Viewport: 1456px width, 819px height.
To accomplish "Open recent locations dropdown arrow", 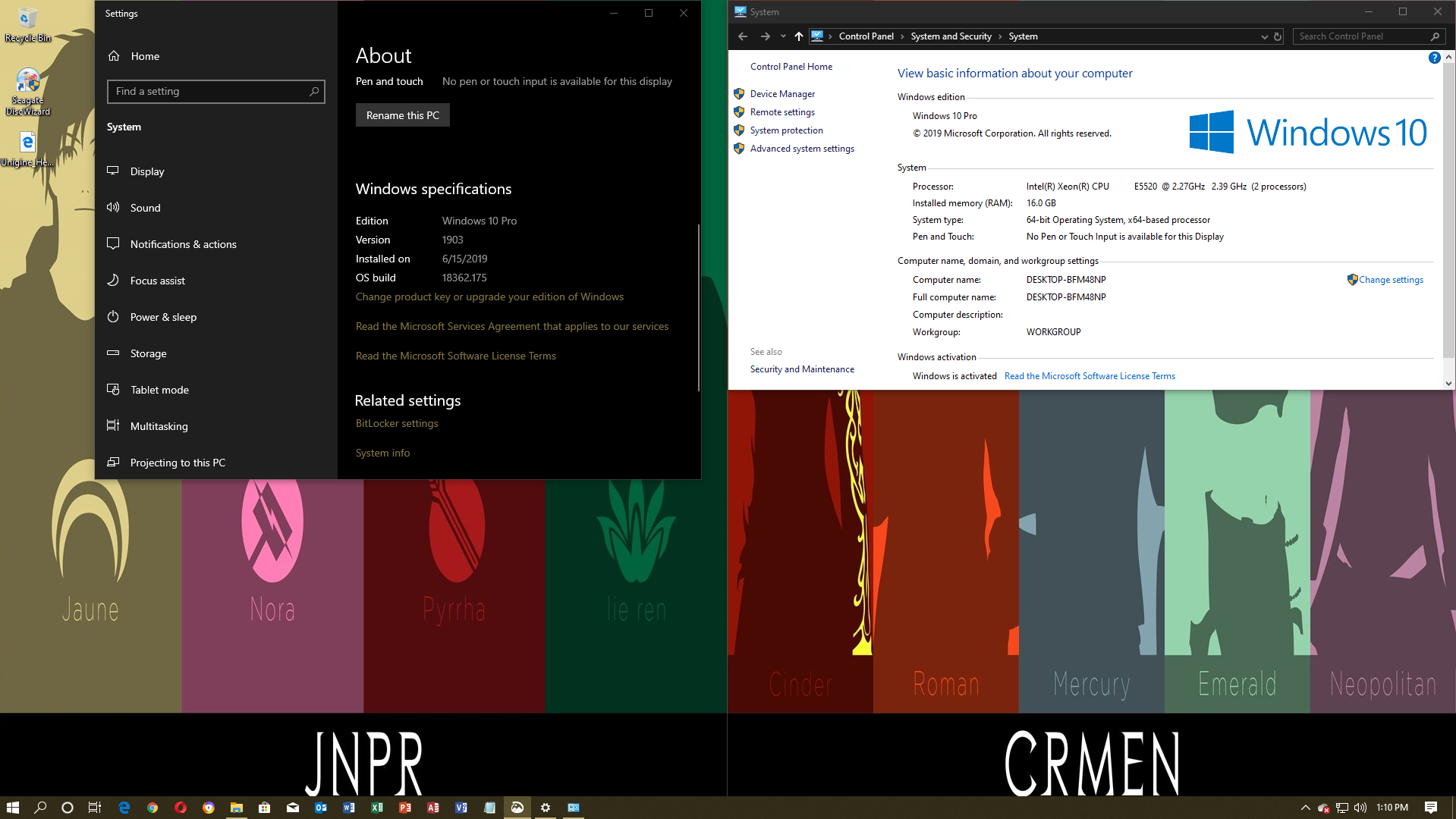I will 783,36.
